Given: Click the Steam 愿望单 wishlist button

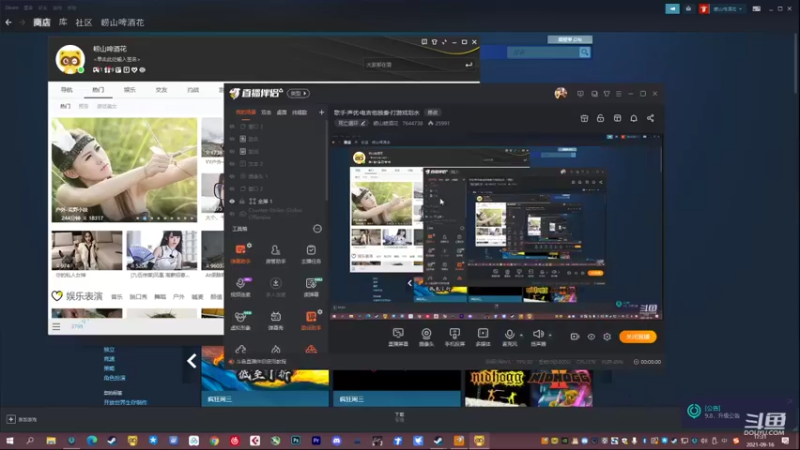Looking at the screenshot, I should click(570, 39).
